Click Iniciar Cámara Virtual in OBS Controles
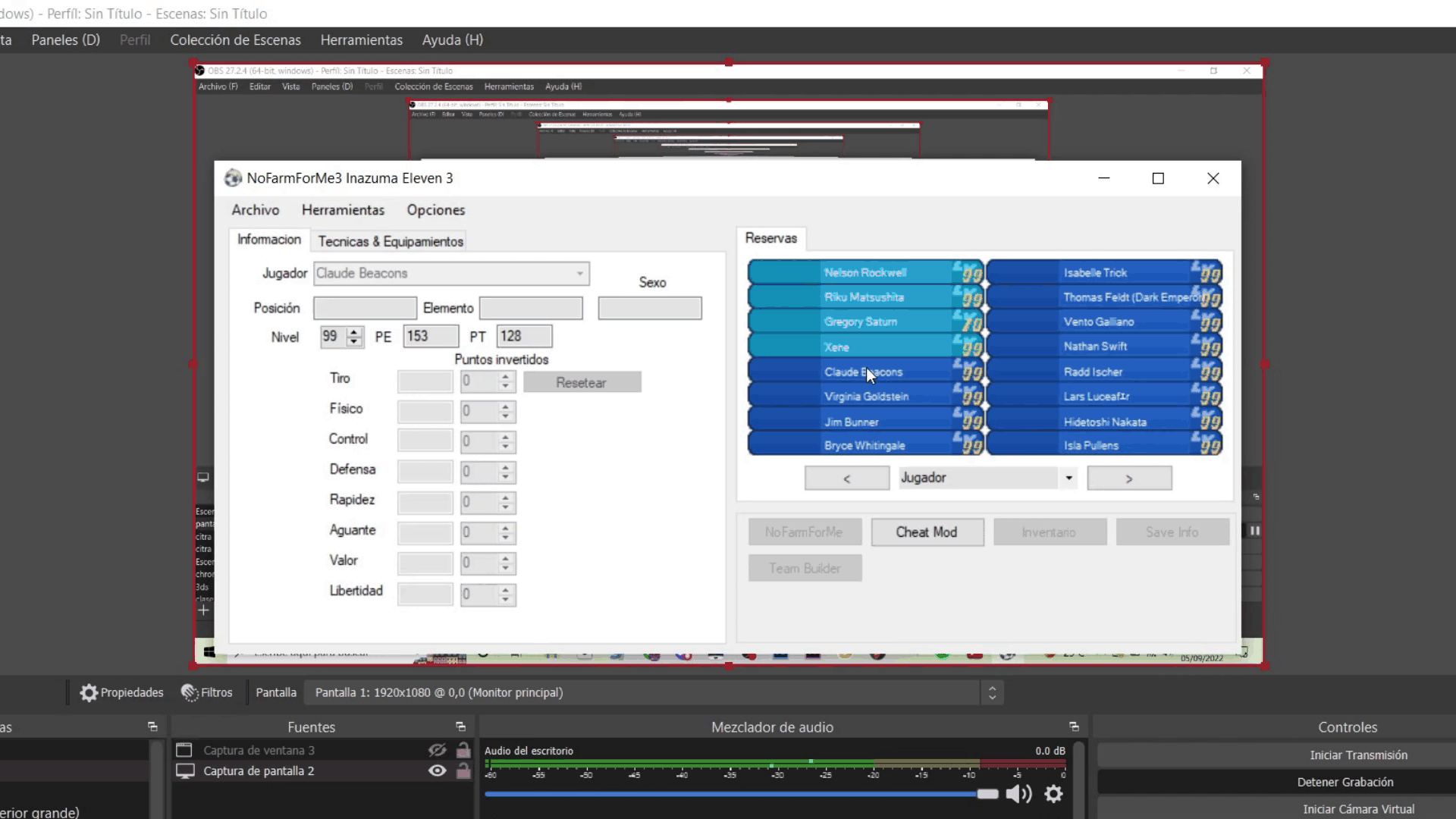This screenshot has width=1456, height=819. pyautogui.click(x=1357, y=809)
